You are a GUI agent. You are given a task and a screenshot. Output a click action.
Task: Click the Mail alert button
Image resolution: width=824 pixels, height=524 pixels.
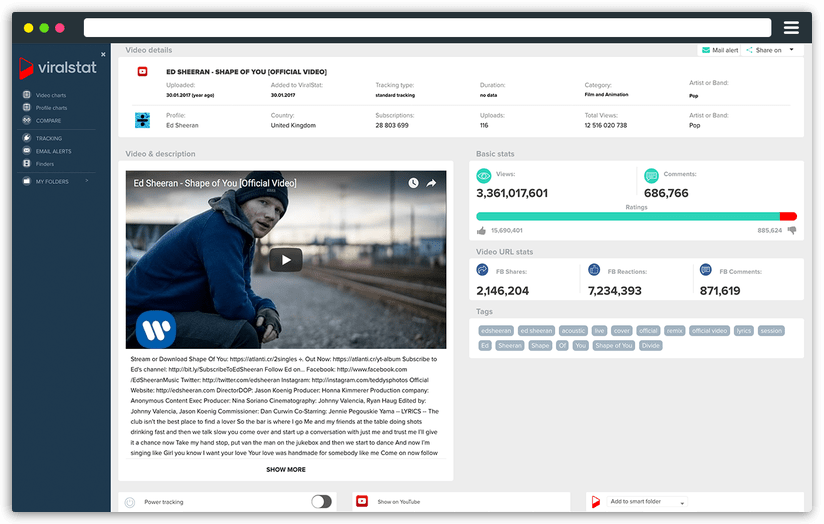pos(720,50)
